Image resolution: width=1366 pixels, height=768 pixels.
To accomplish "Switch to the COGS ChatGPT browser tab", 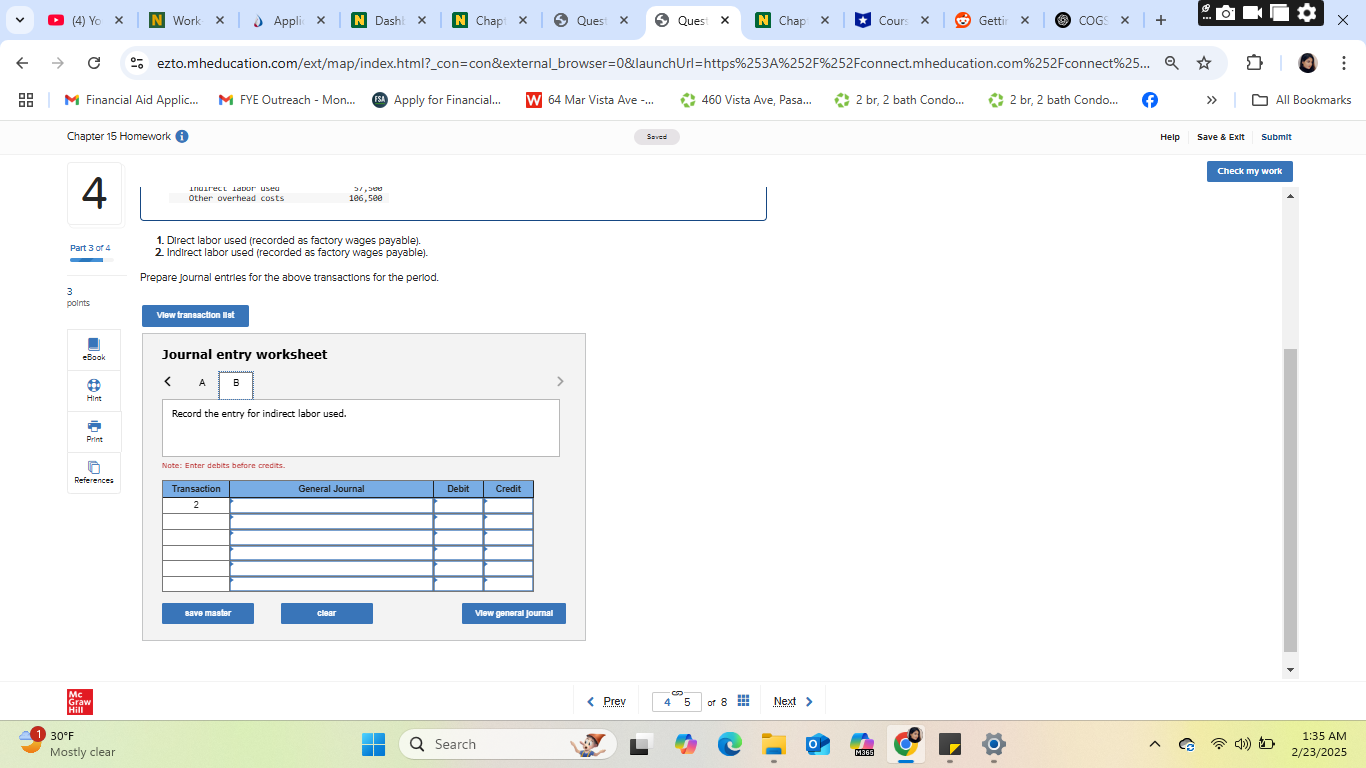I will [1094, 20].
